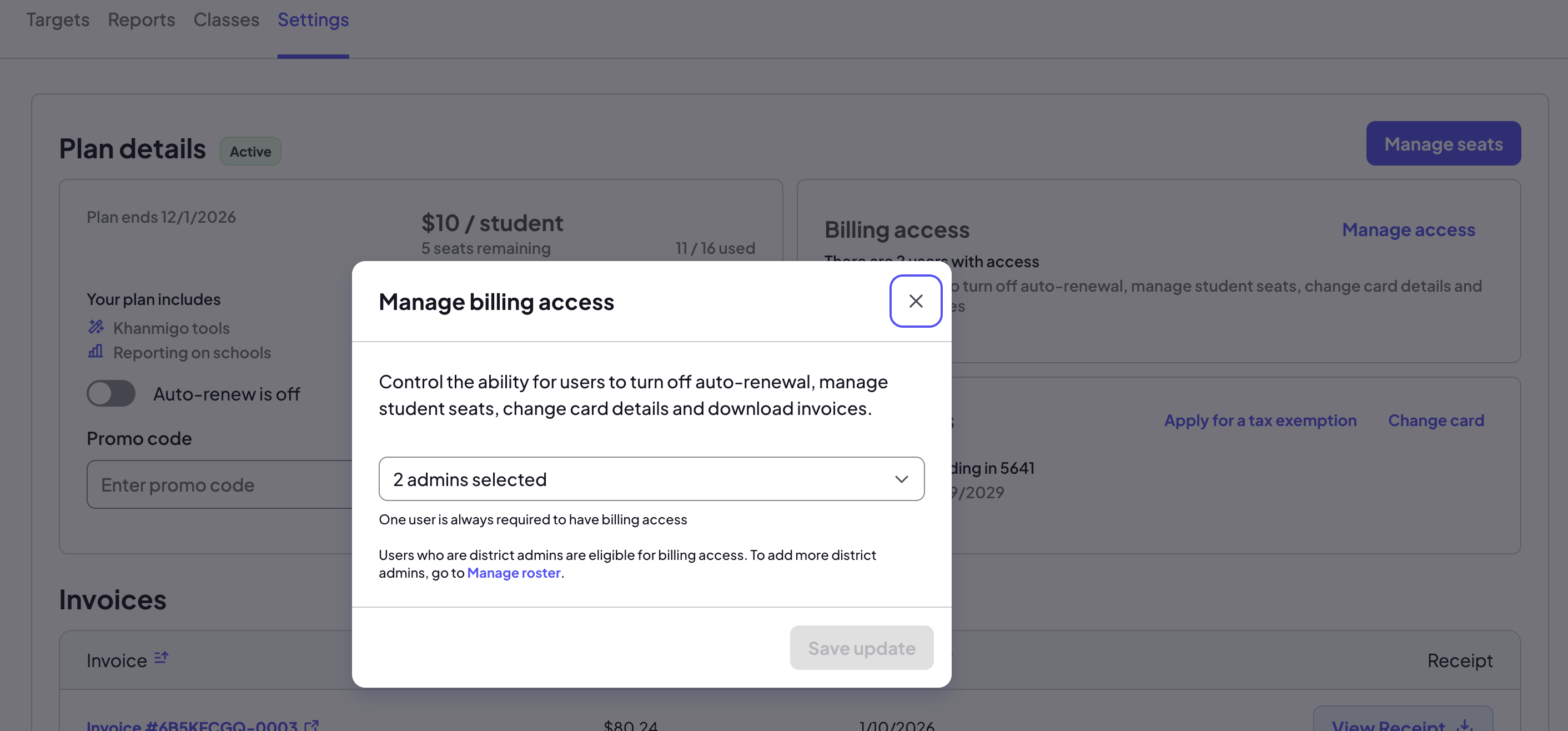This screenshot has height=731, width=1568.
Task: Click the Invoices heading
Action: [x=113, y=599]
